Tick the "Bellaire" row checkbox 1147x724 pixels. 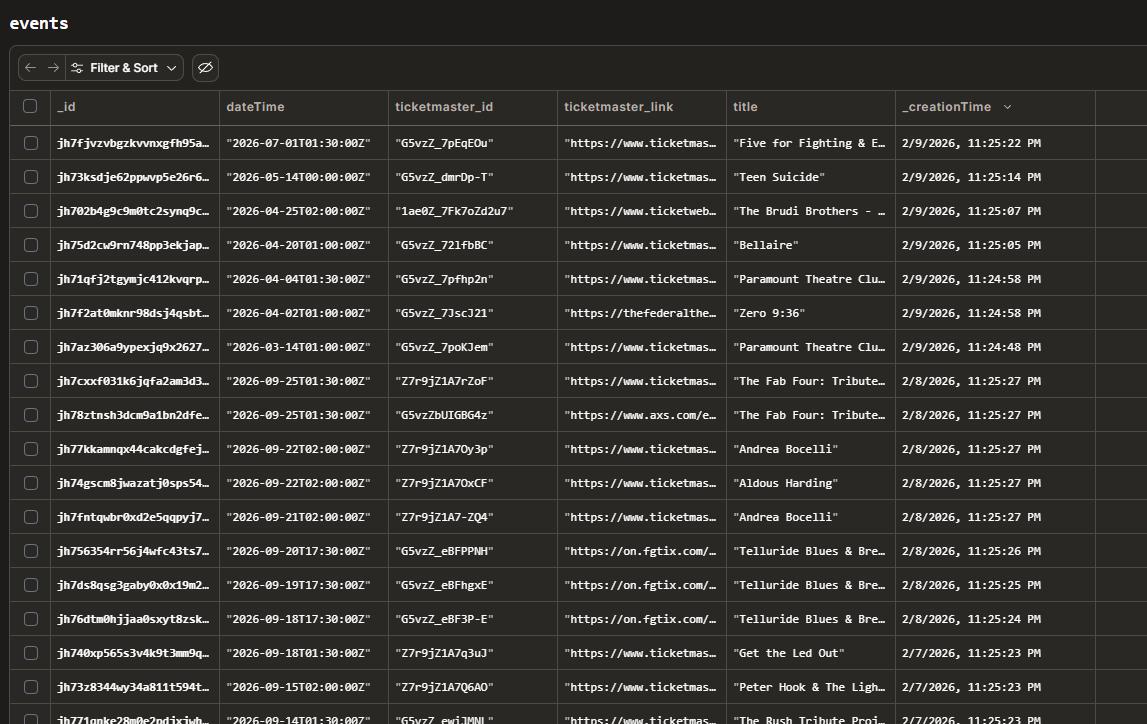31,245
